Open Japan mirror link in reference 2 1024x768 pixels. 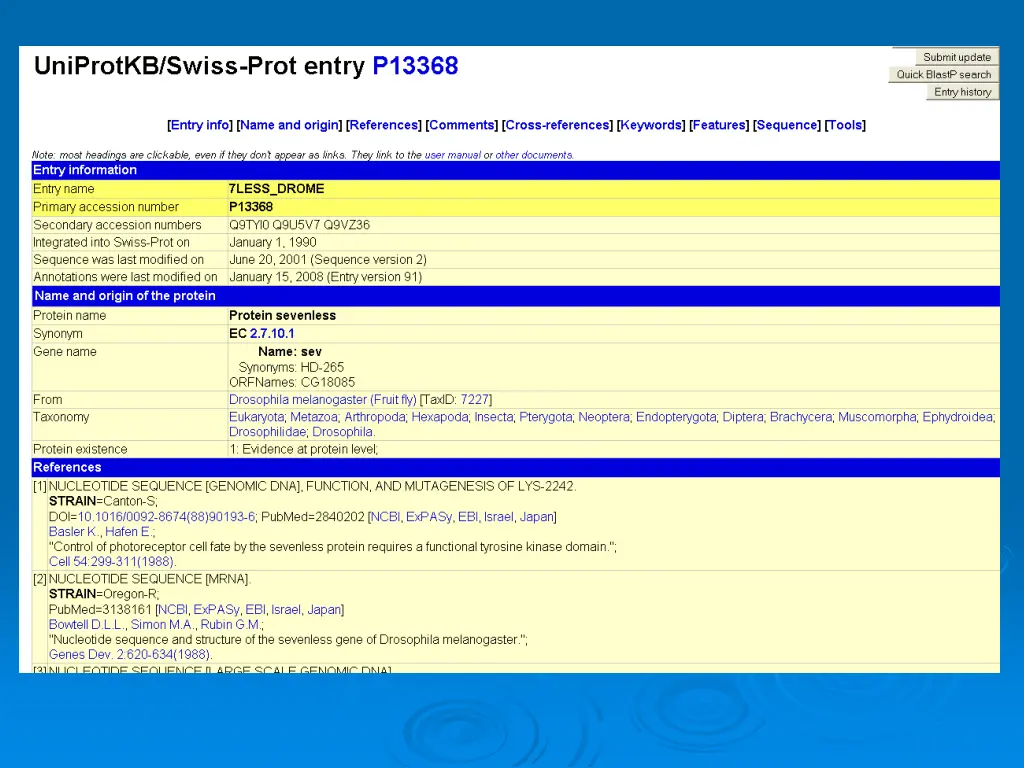point(324,610)
